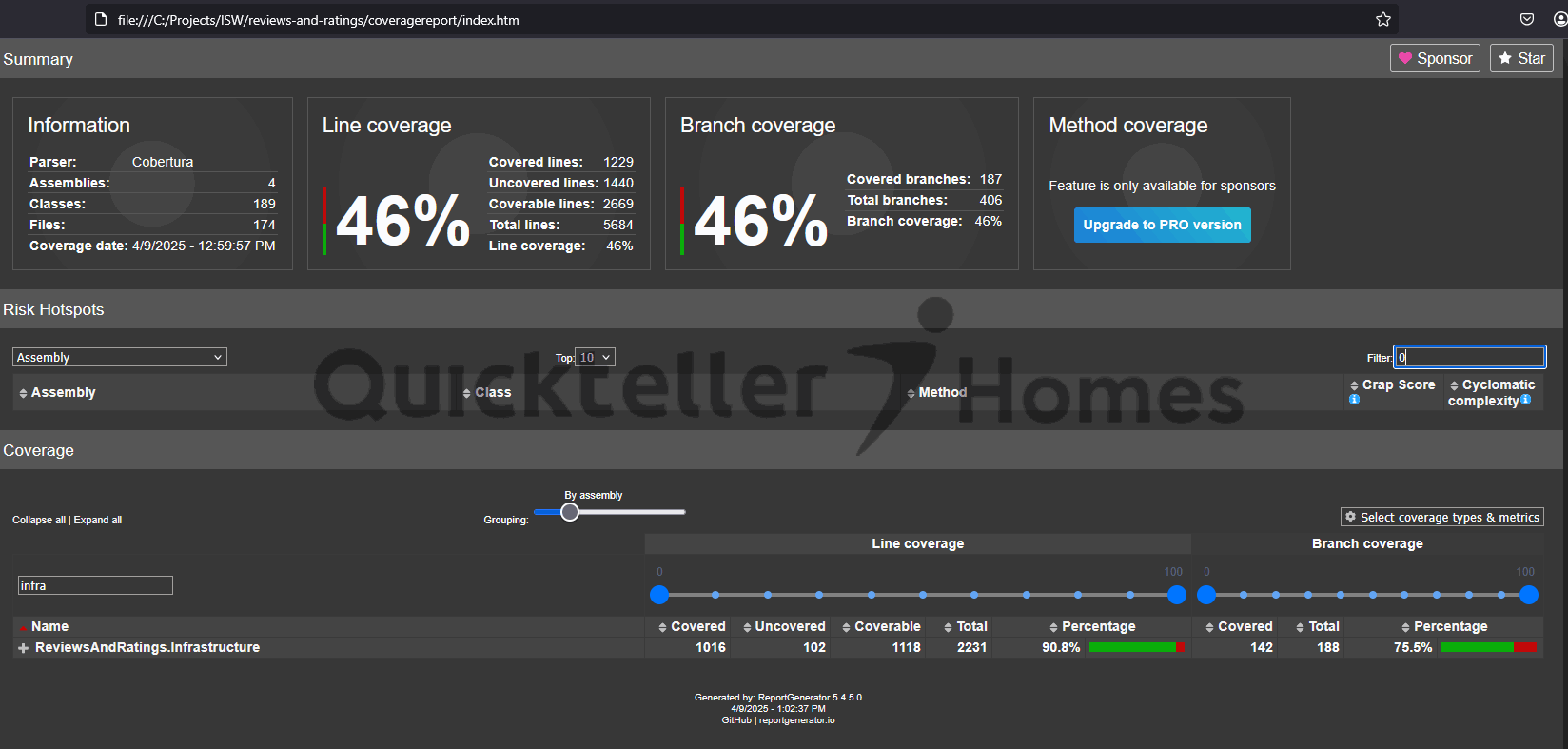The width and height of the screenshot is (1568, 749).
Task: Click the Crap Score info icon
Action: click(1354, 400)
